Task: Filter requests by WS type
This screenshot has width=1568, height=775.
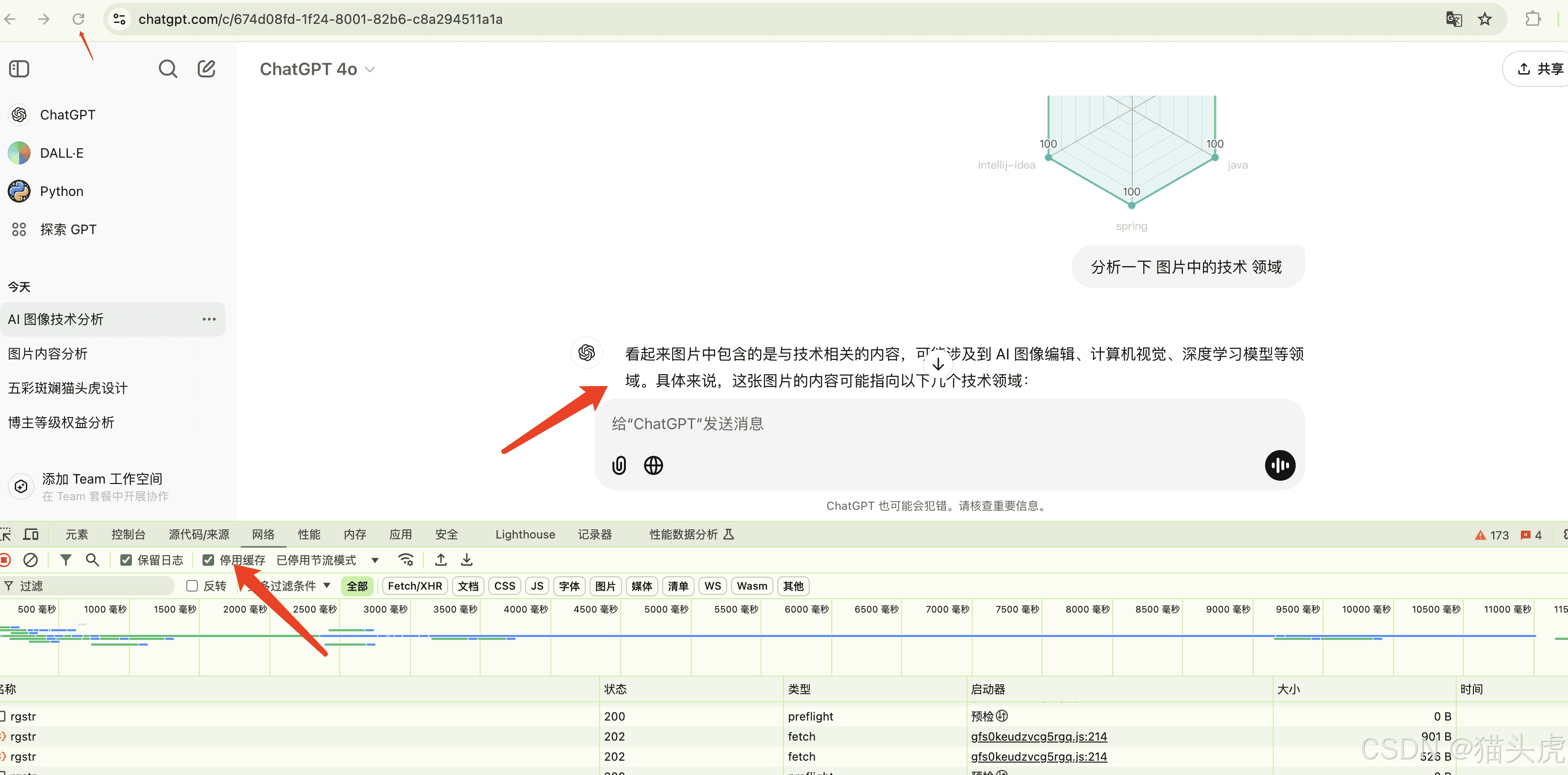Action: pos(712,586)
